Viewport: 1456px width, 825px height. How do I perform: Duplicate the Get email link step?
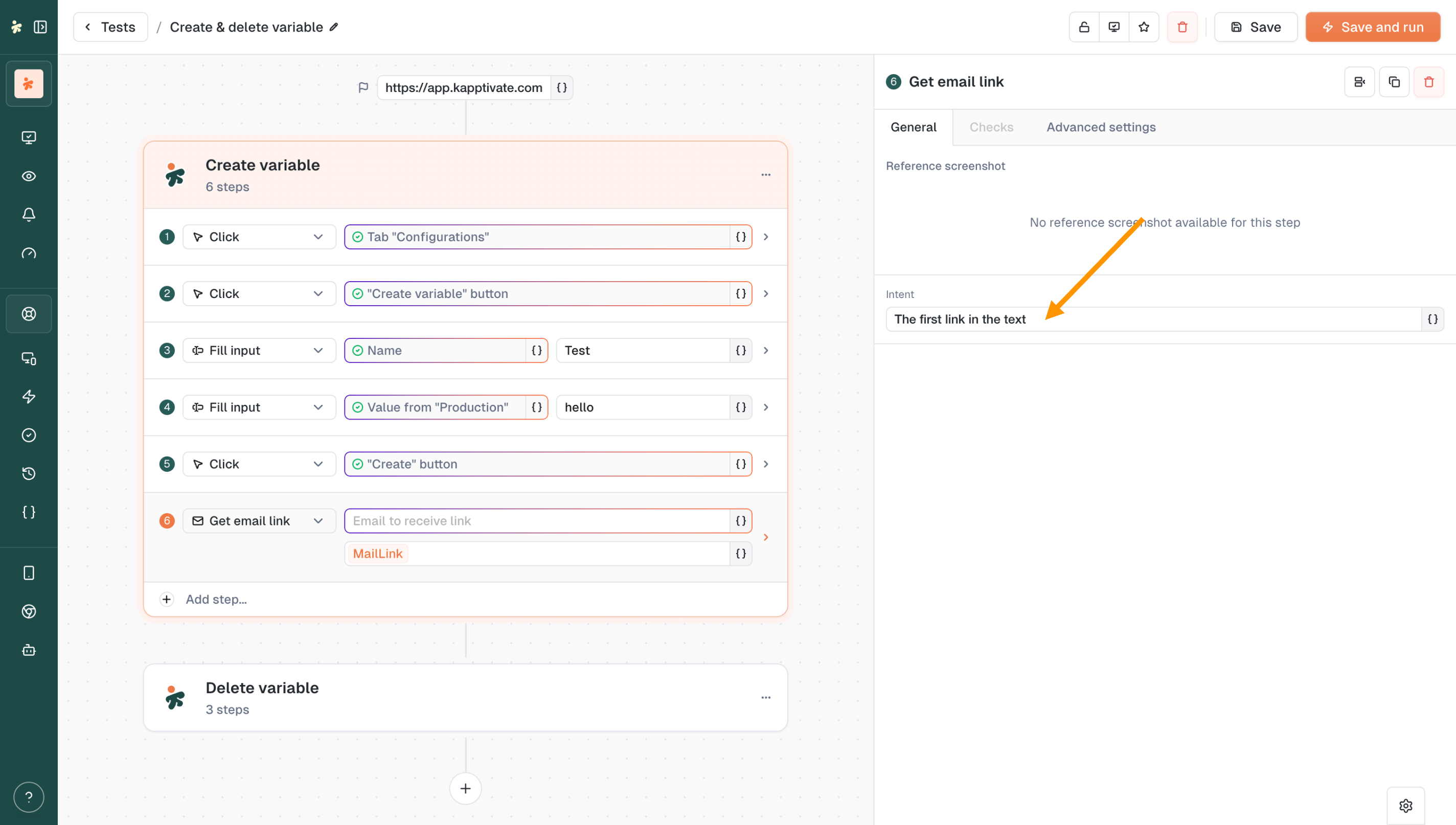click(x=1394, y=82)
